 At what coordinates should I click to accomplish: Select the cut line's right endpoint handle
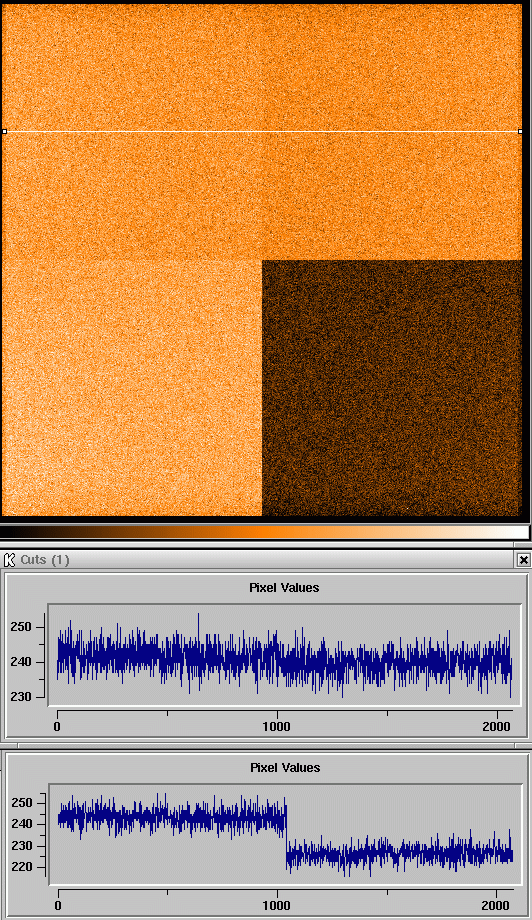click(521, 131)
